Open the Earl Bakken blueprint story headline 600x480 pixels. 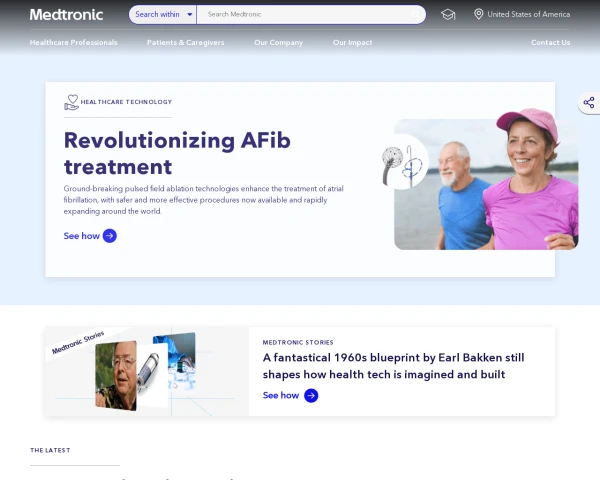pos(393,366)
